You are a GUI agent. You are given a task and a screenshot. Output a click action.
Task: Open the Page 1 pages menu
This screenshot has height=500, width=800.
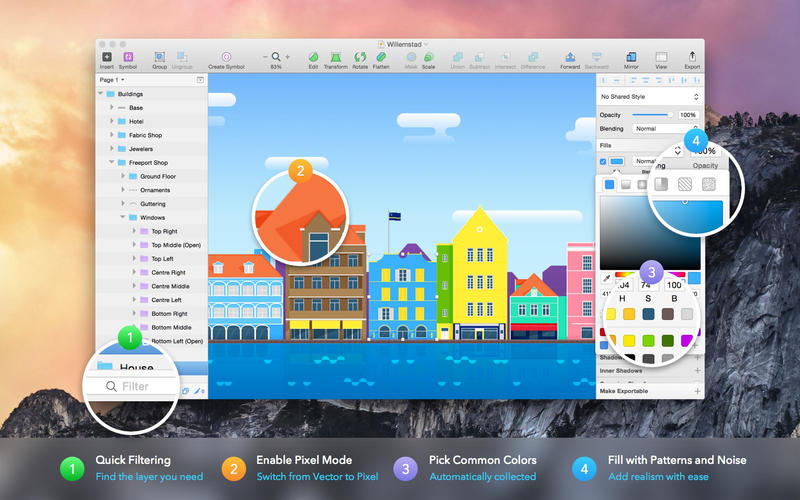(112, 79)
